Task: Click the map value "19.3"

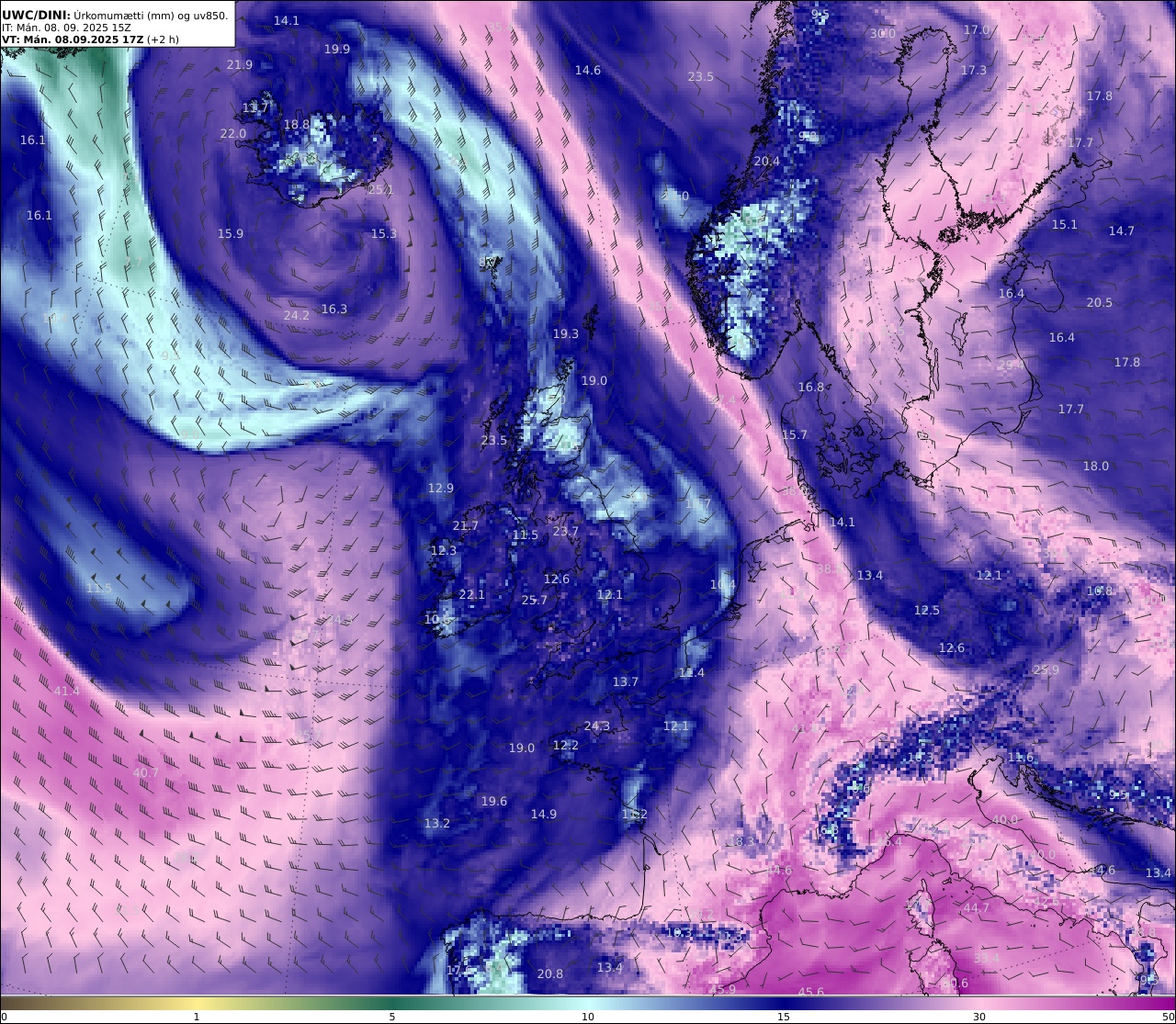Action: pyautogui.click(x=566, y=334)
